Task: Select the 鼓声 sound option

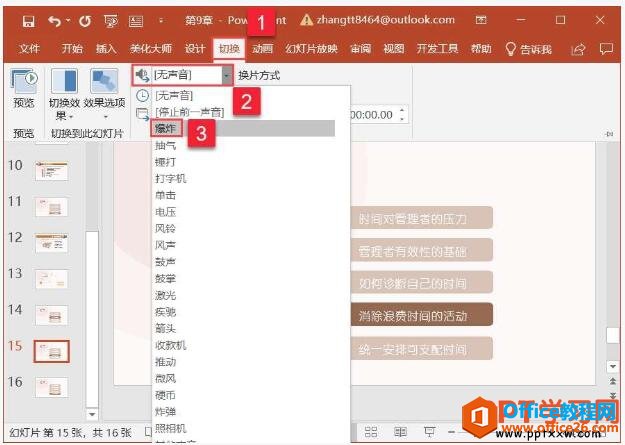Action: pos(165,262)
